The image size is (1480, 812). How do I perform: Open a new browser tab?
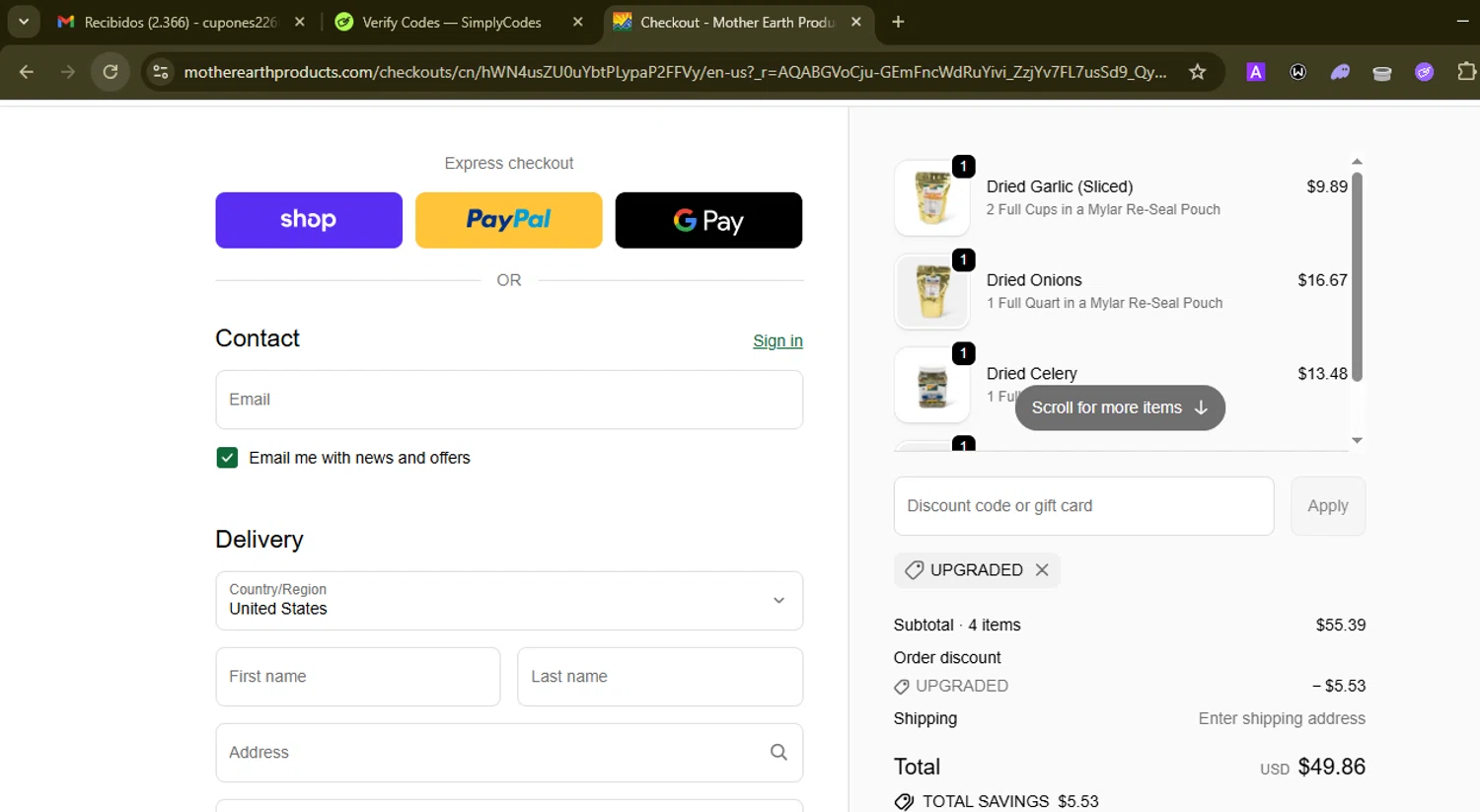point(898,22)
